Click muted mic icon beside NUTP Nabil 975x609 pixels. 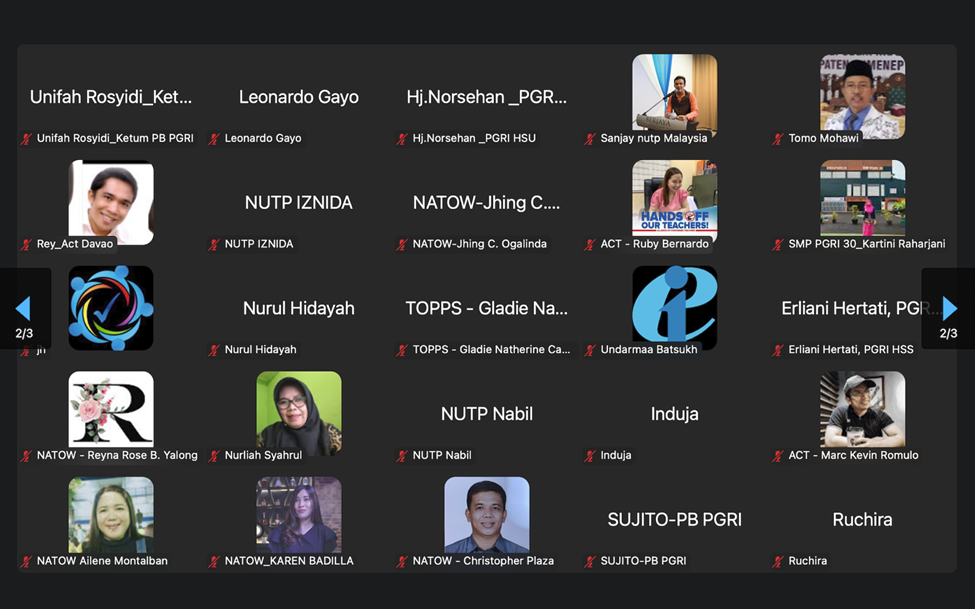[402, 456]
